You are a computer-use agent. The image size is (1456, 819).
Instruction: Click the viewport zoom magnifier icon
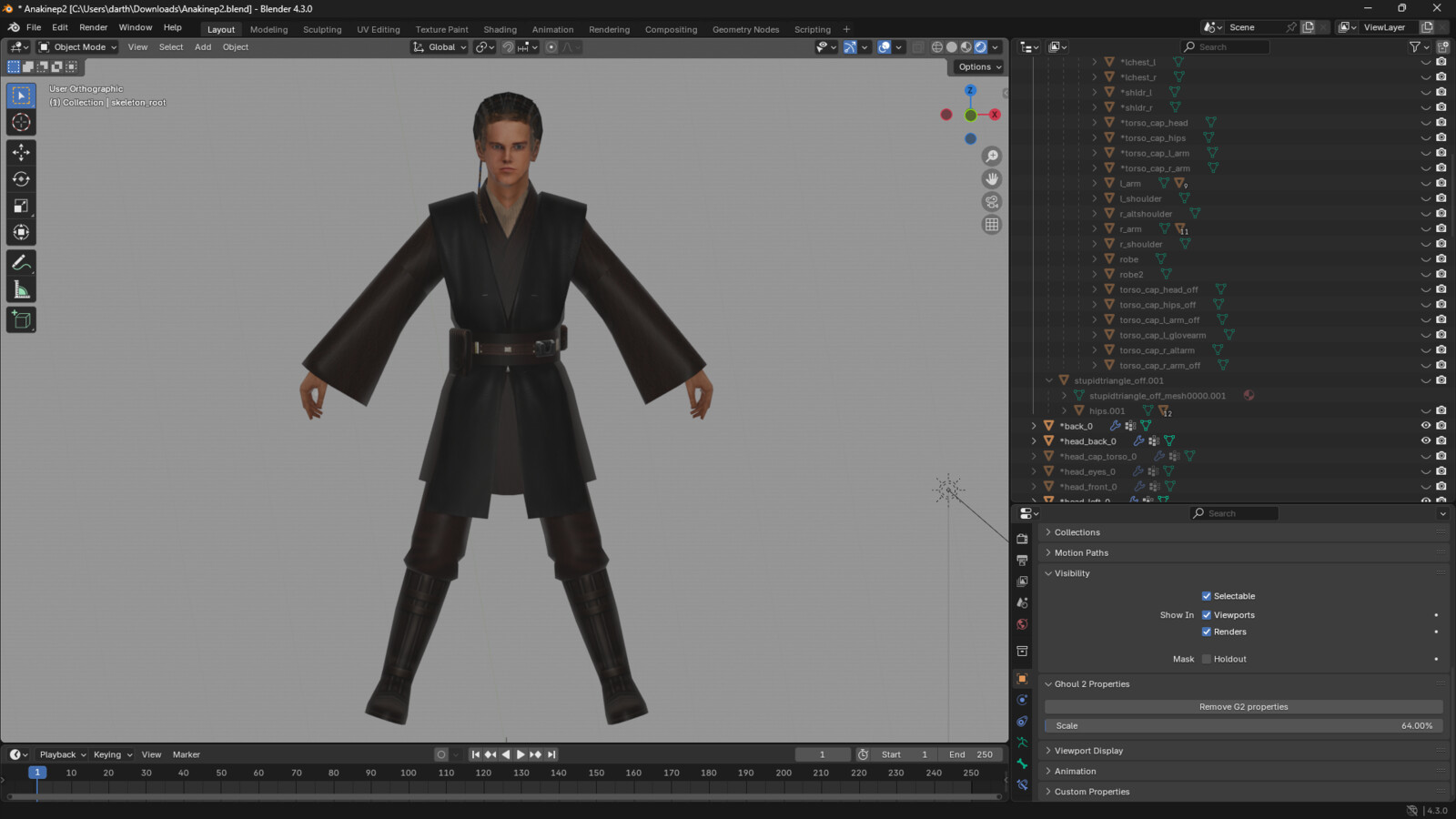[992, 157]
